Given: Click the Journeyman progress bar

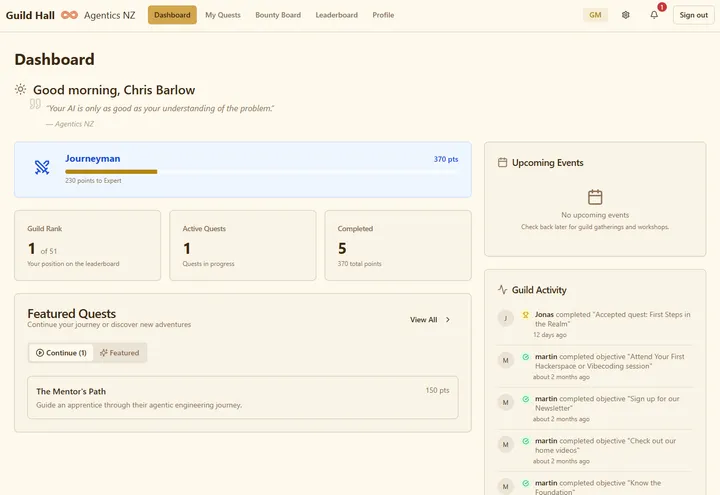Looking at the screenshot, I should click(x=261, y=172).
